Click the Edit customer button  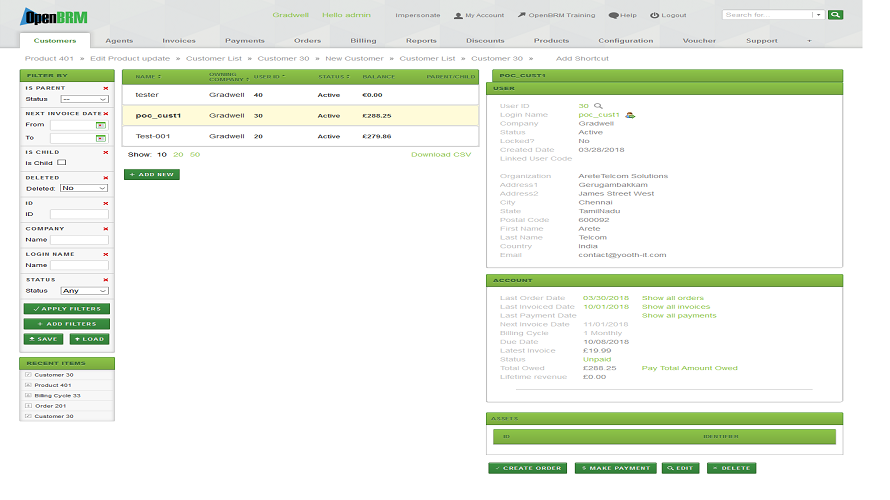[681, 468]
